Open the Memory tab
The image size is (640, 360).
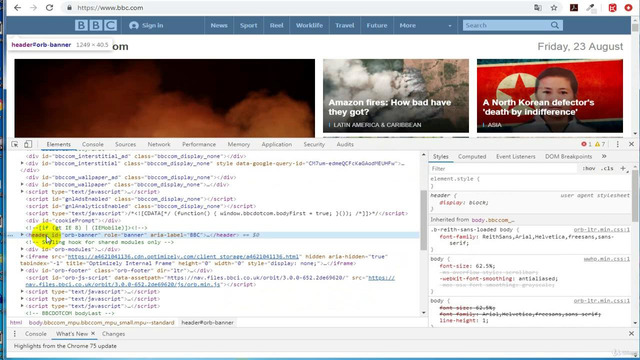(239, 144)
